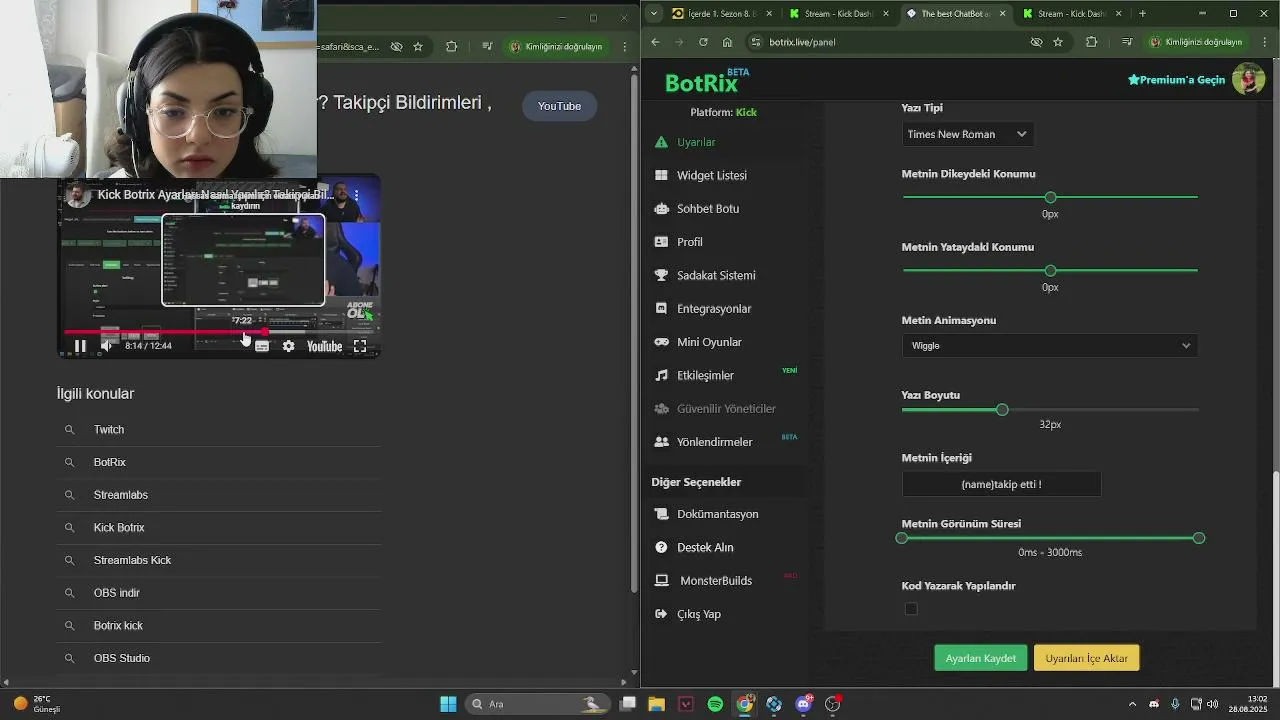The height and width of the screenshot is (720, 1280).
Task: Adjust the Yazı Boyutu slider handle
Action: (1002, 410)
